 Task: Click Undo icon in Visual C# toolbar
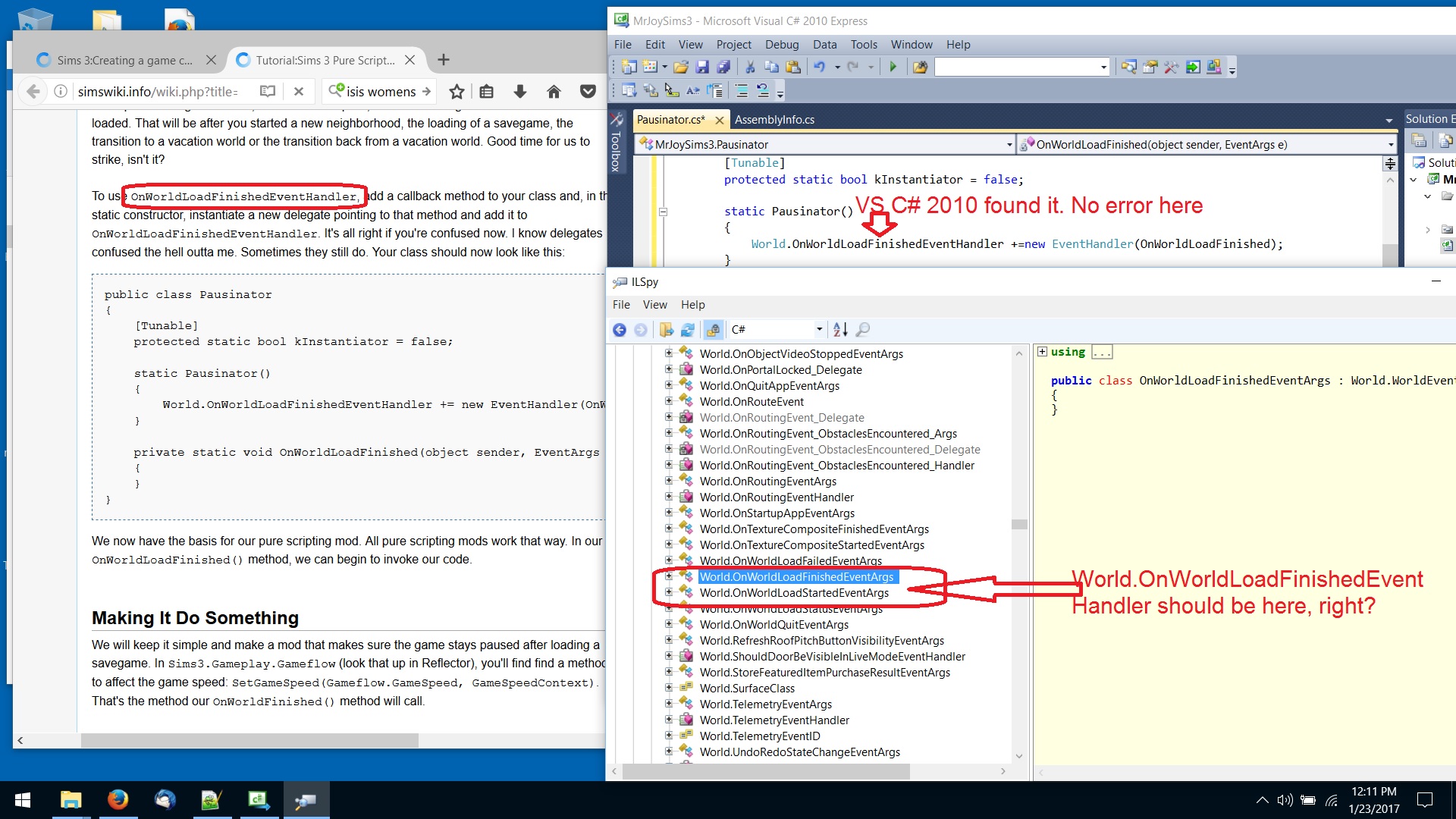820,67
